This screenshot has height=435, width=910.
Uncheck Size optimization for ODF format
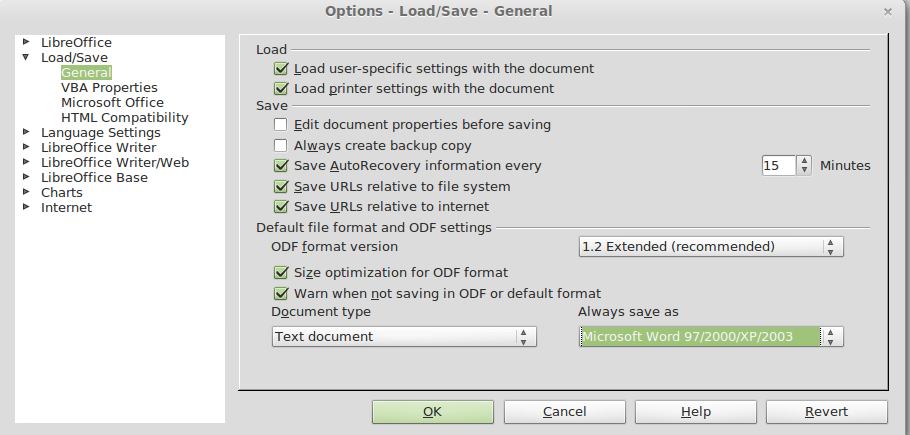[x=281, y=273]
